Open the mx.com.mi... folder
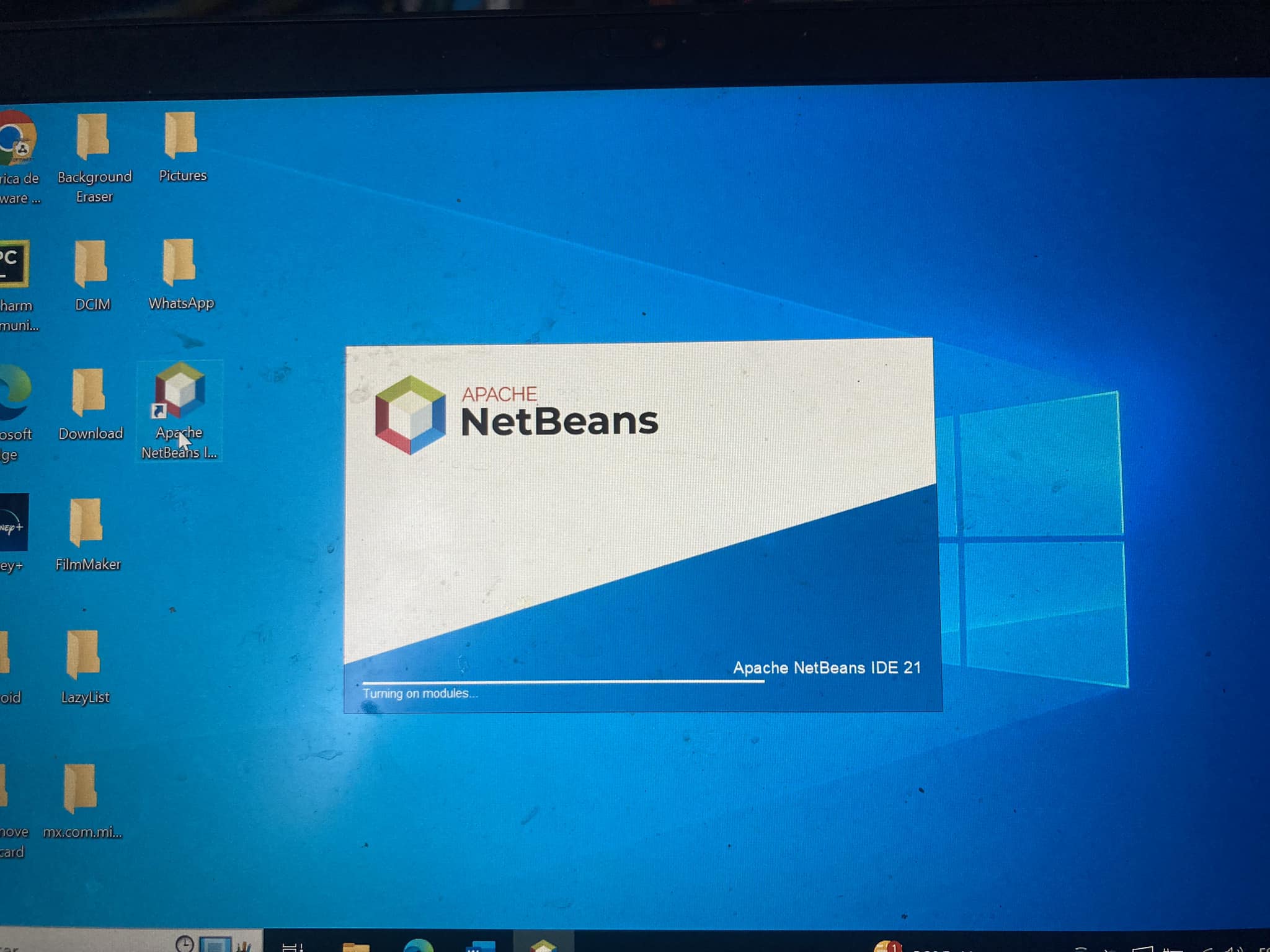Image resolution: width=1270 pixels, height=952 pixels. tap(81, 788)
